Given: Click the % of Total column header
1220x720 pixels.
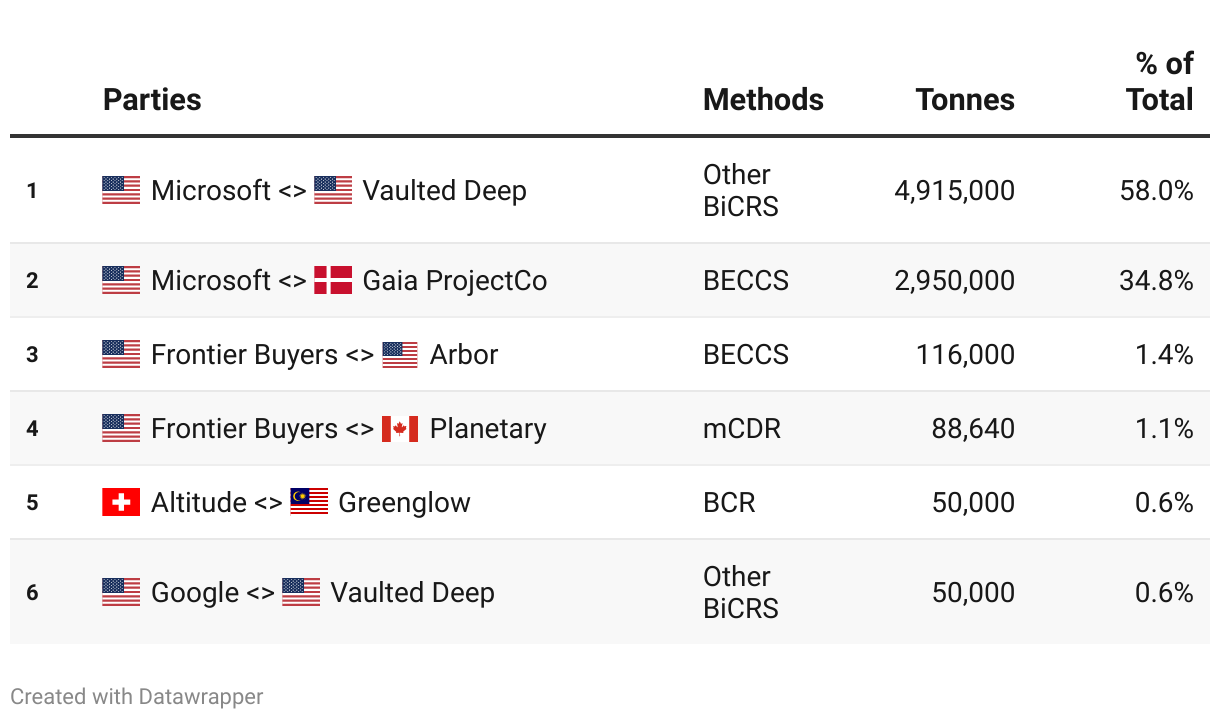Looking at the screenshot, I should pyautogui.click(x=1162, y=82).
